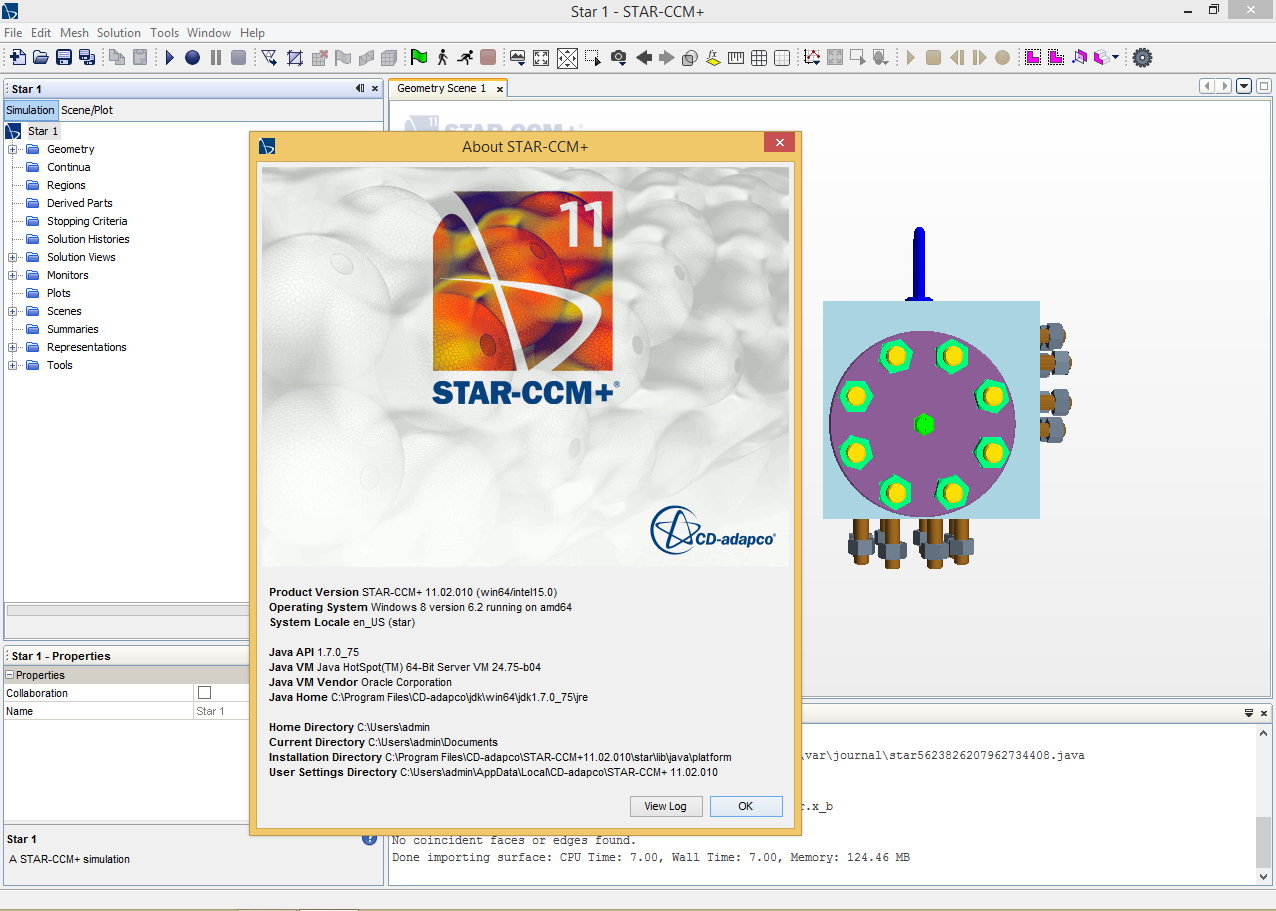Maximize the scene window square button
1276x911 pixels.
[1263, 87]
